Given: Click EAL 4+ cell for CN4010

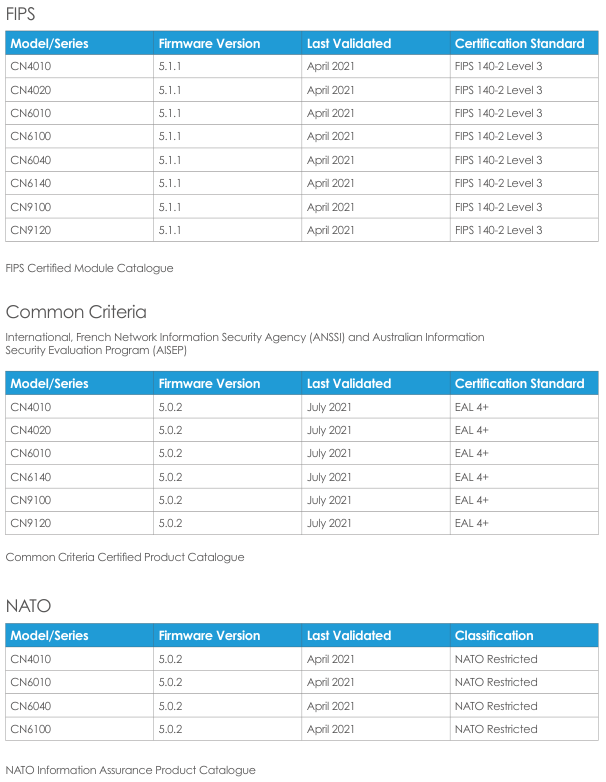Looking at the screenshot, I should 524,407.
